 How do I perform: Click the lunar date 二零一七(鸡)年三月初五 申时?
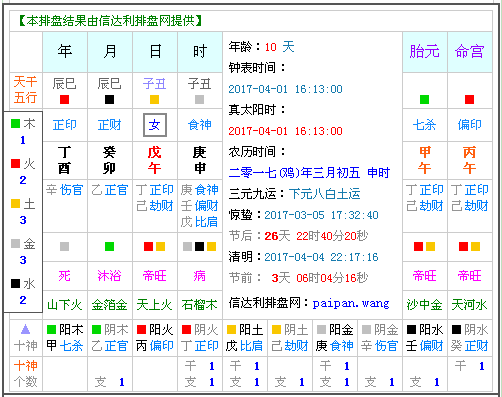(309, 173)
